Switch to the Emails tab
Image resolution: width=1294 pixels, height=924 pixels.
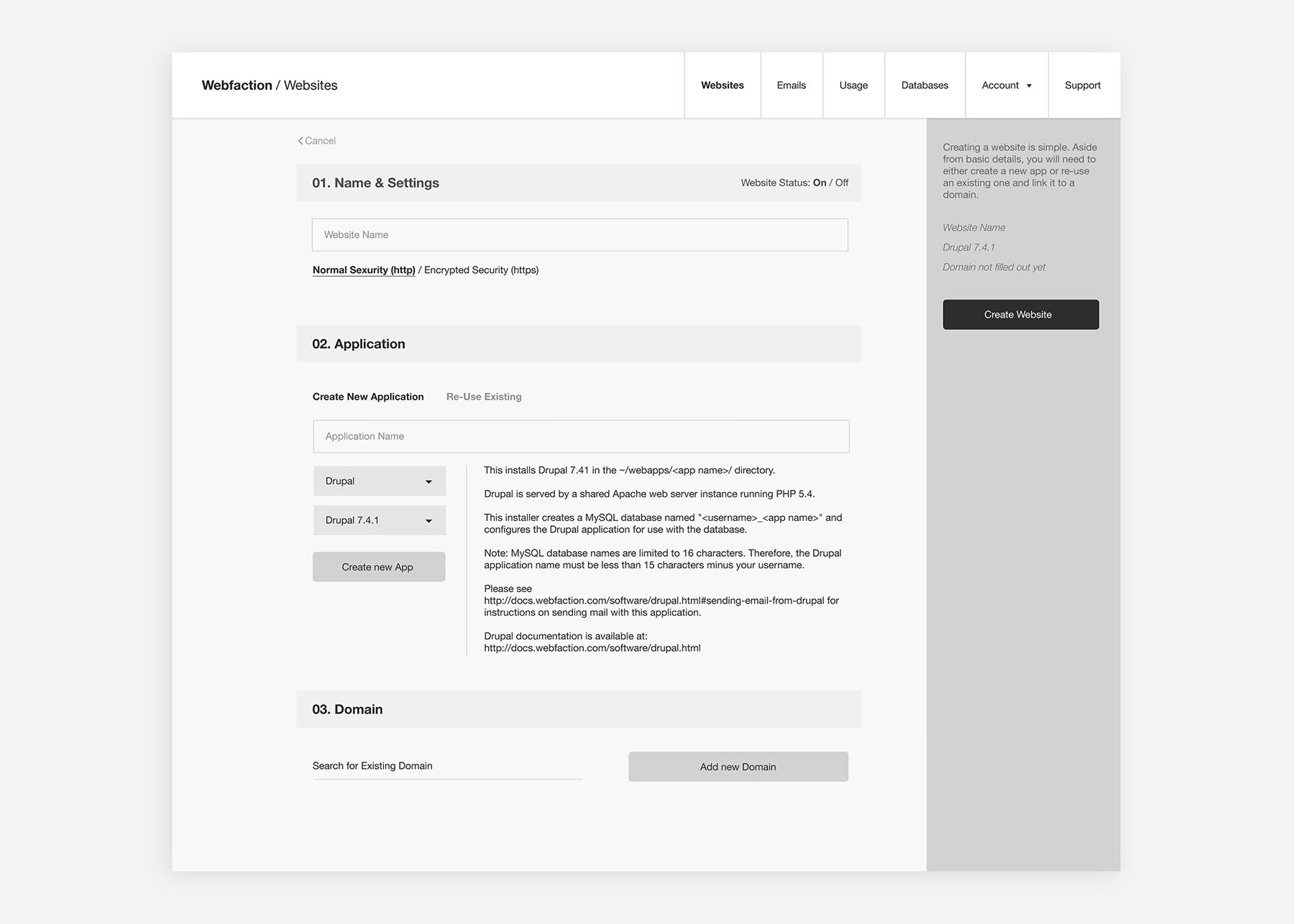tap(791, 86)
